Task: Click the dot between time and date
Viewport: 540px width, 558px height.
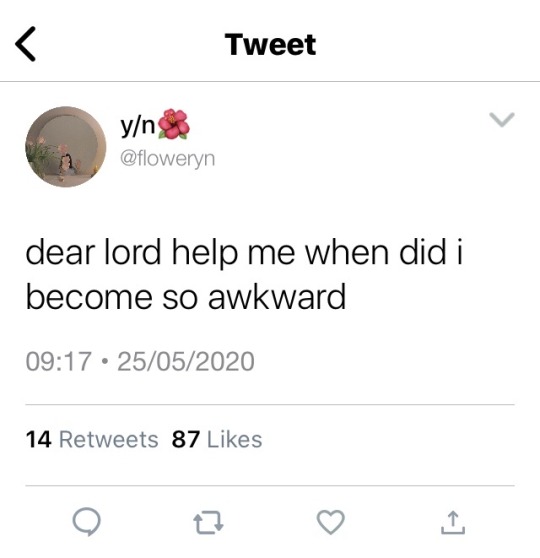Action: click(x=104, y=362)
